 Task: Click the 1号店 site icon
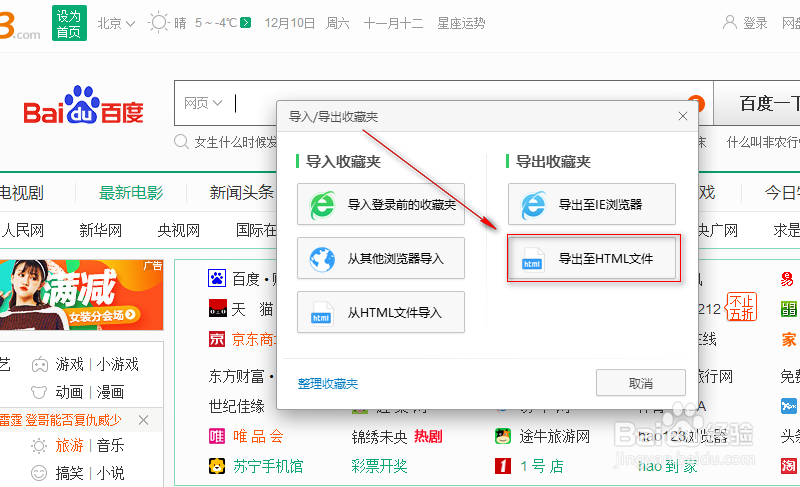(x=503, y=466)
